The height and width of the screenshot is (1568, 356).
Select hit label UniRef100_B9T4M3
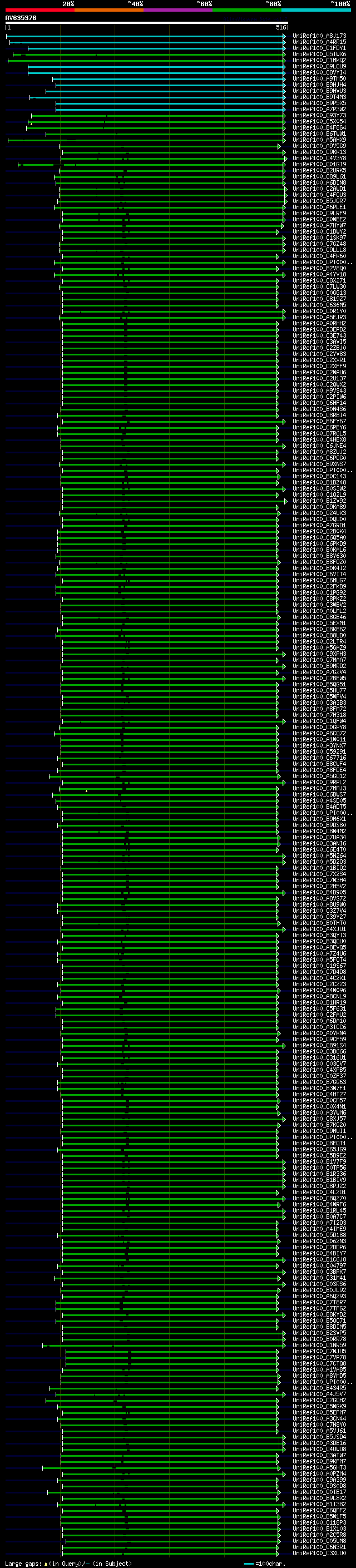coord(319,97)
